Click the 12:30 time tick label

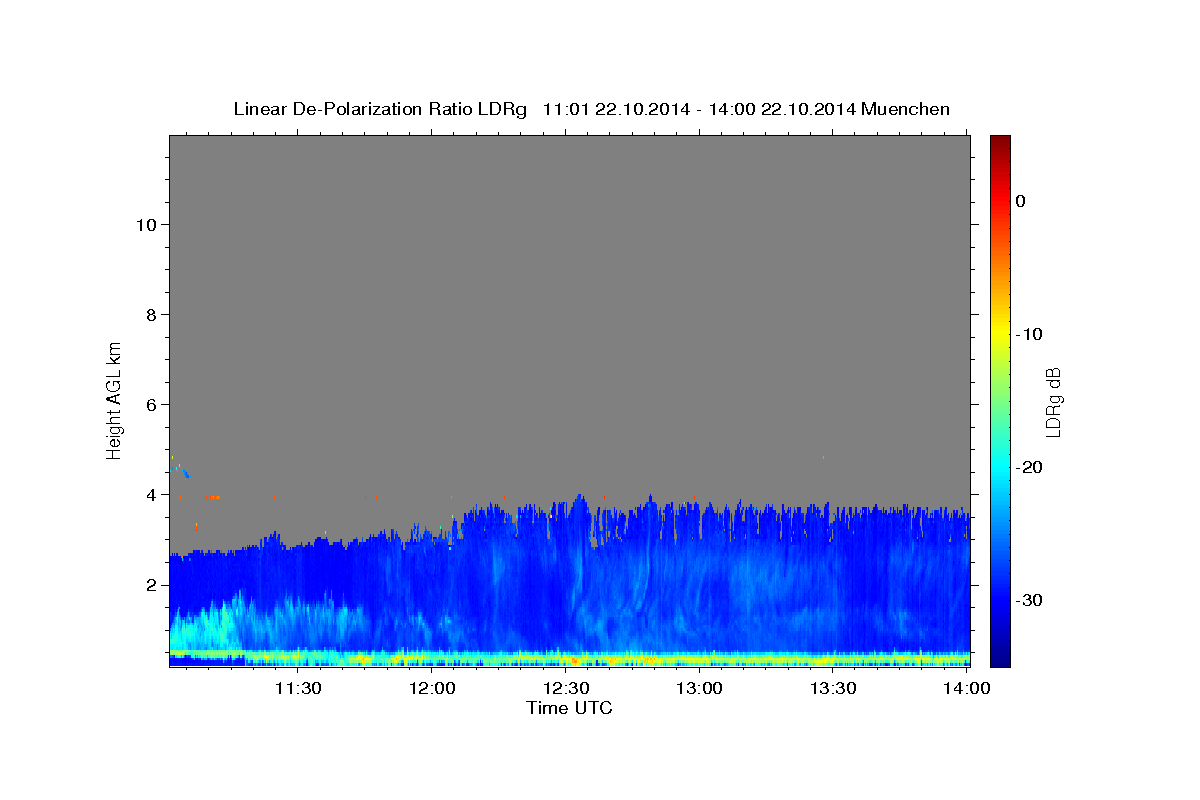[566, 688]
